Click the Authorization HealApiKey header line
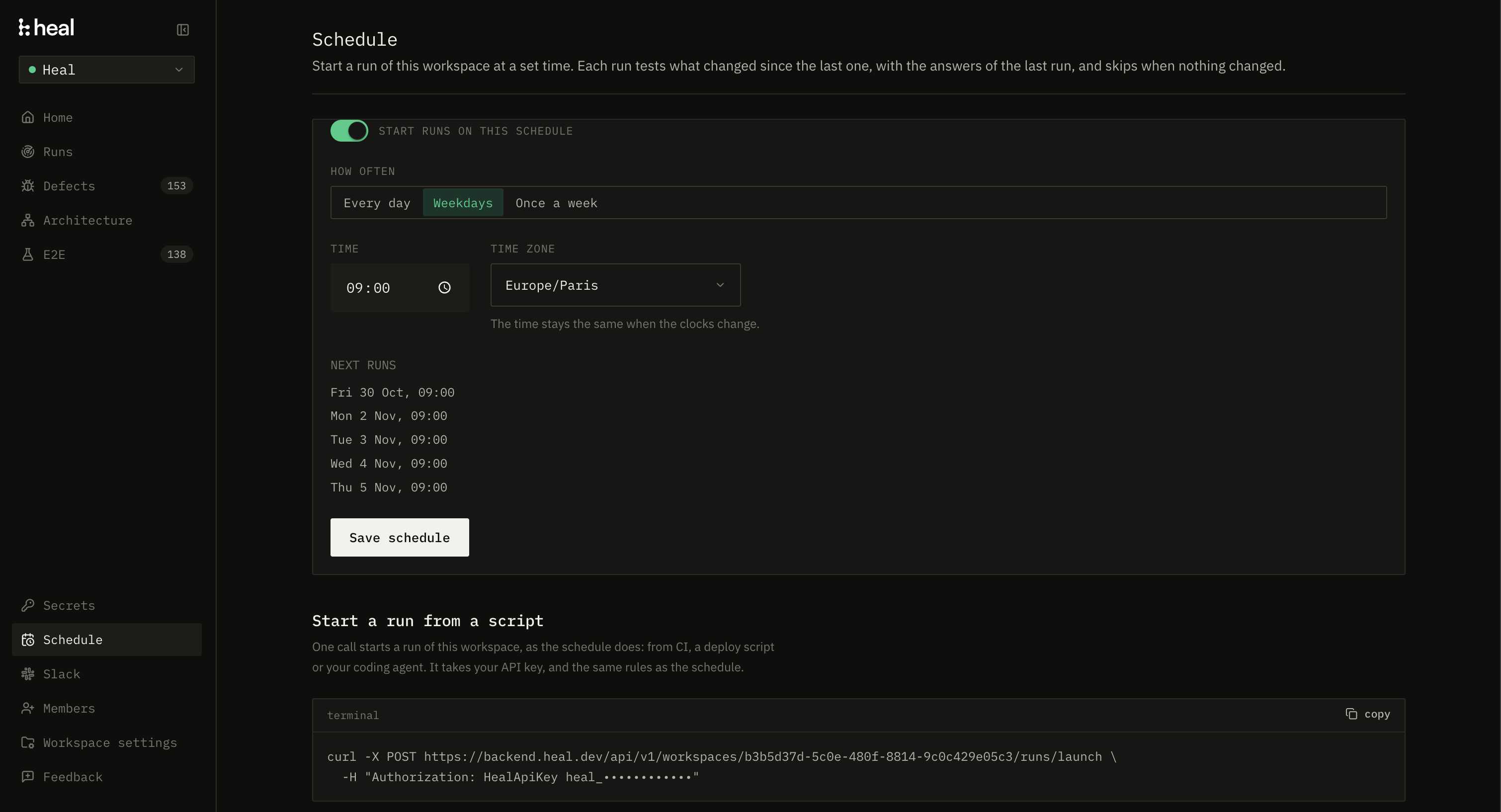1501x812 pixels. click(520, 777)
